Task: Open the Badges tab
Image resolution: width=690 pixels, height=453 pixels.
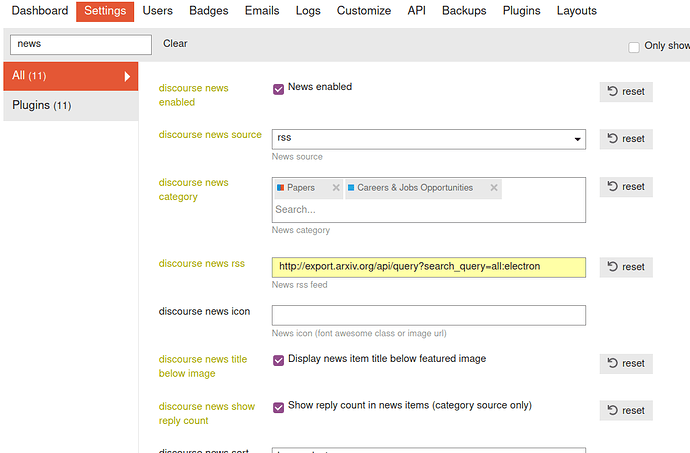Action: [x=209, y=11]
